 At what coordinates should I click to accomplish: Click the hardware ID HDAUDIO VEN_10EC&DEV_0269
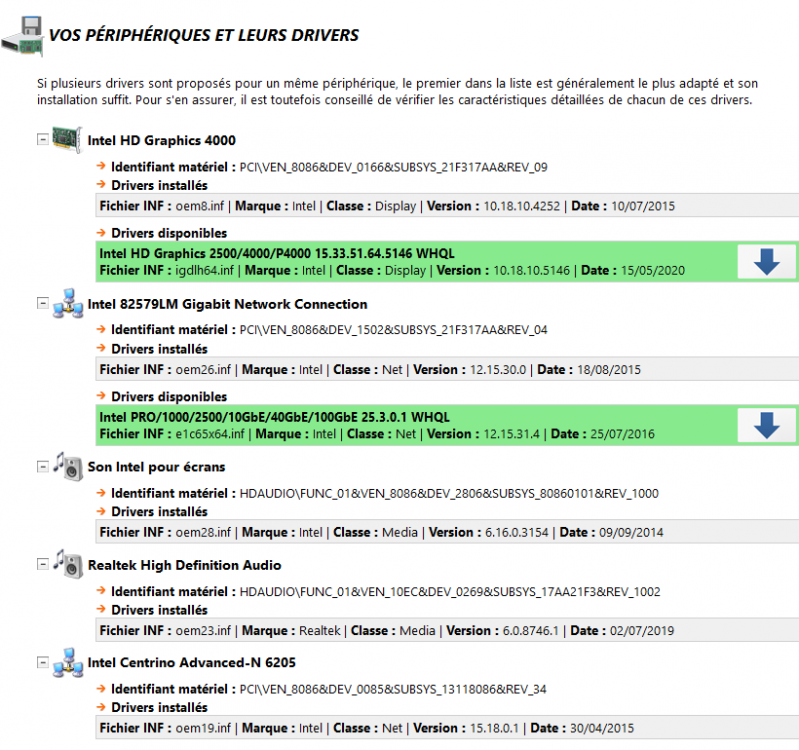coord(450,592)
